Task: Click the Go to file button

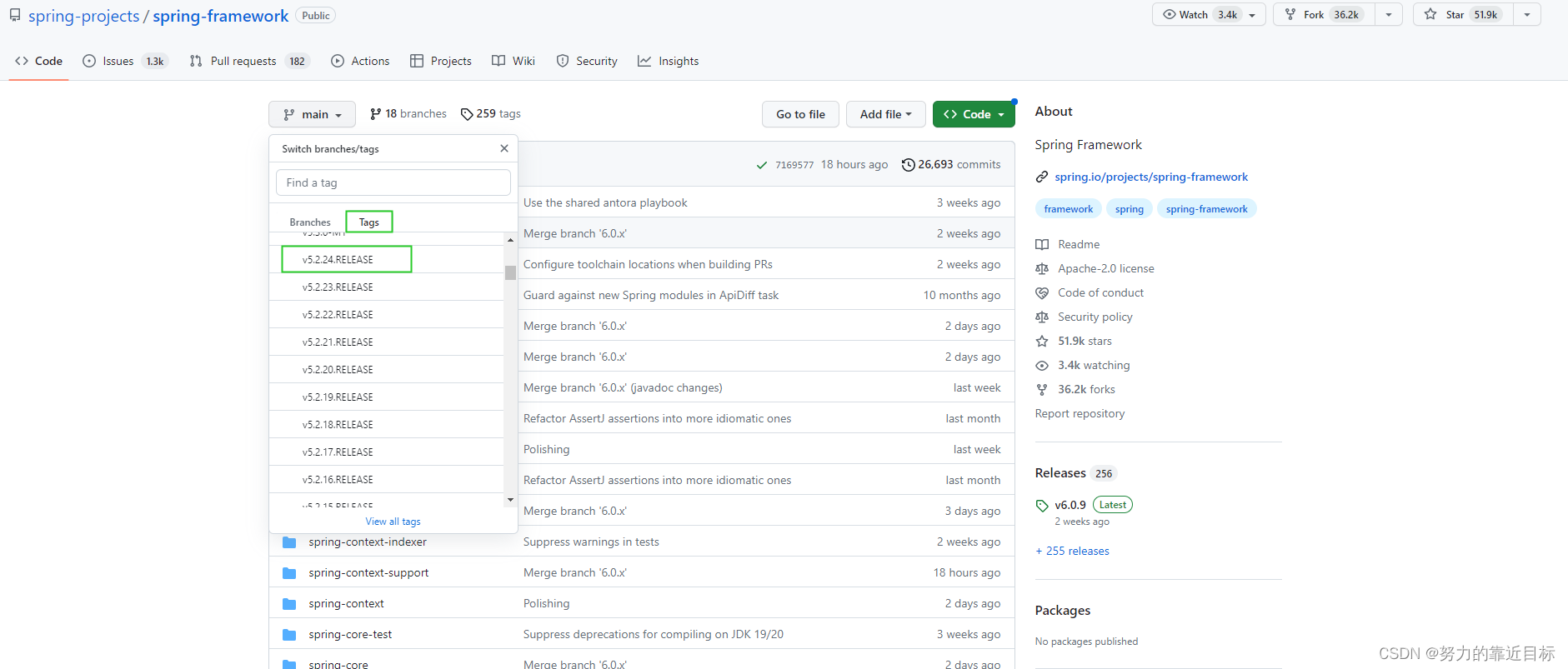Action: click(x=801, y=114)
